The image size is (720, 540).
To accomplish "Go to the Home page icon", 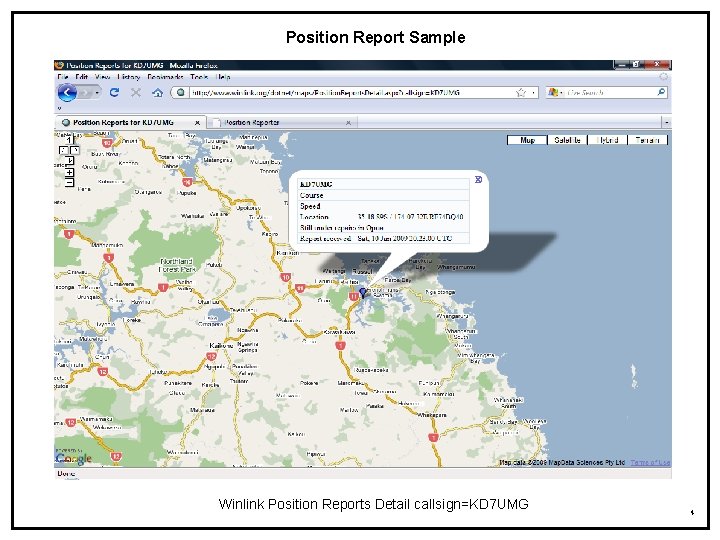I will click(158, 93).
